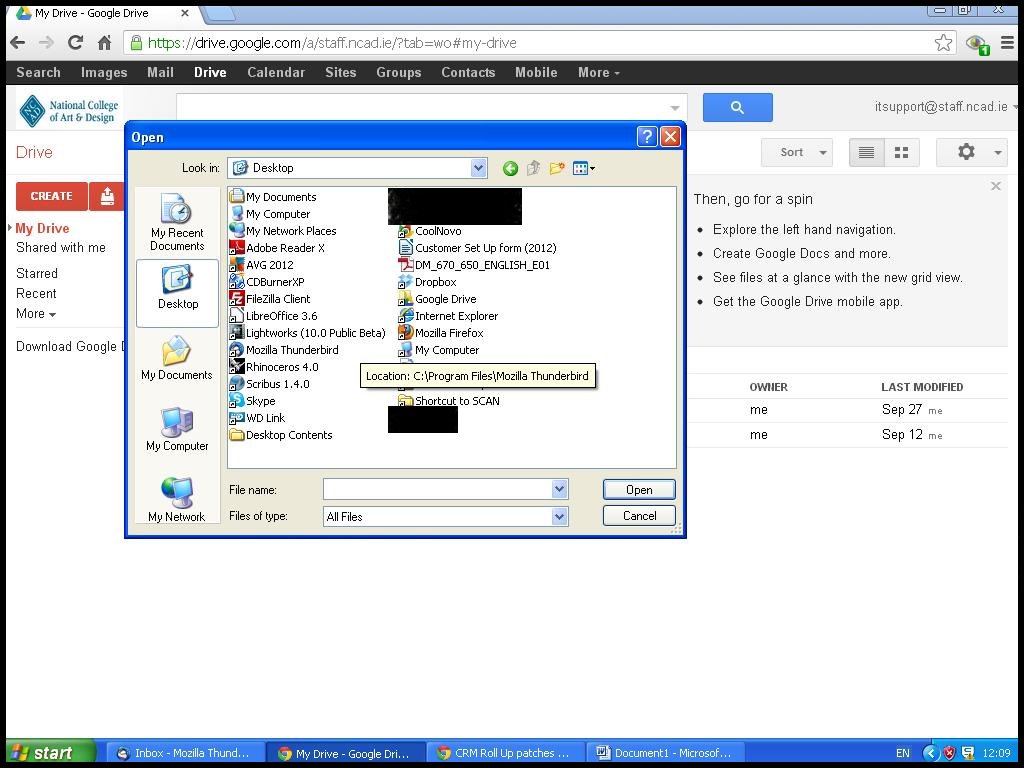This screenshot has height=768, width=1024.
Task: Select Desktop in the places bar
Action: [x=178, y=293]
